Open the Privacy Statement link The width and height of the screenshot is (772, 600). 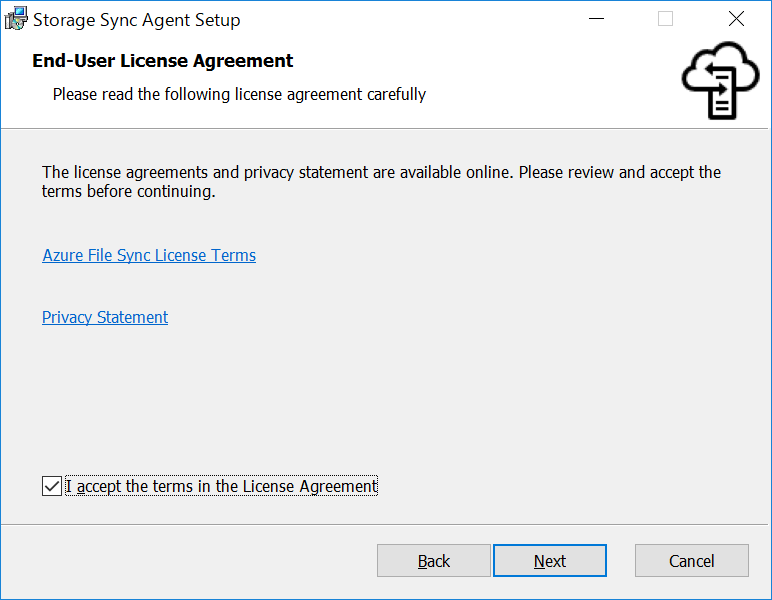pos(105,317)
